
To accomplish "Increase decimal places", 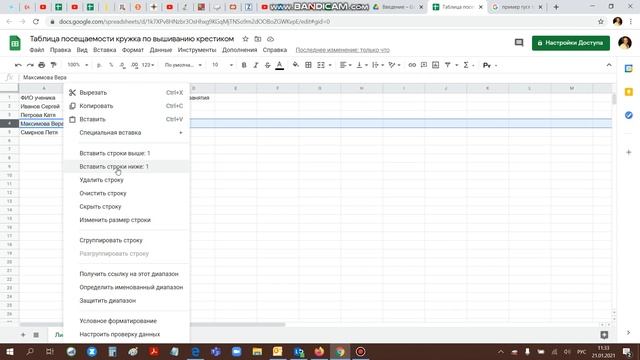I will [x=135, y=65].
